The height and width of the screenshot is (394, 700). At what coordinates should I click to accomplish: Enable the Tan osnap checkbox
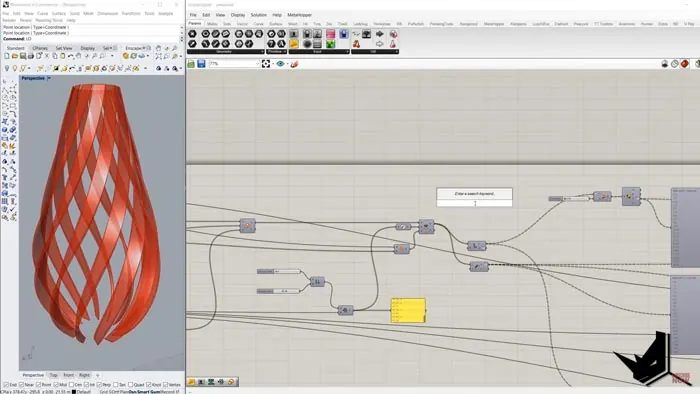pos(116,385)
